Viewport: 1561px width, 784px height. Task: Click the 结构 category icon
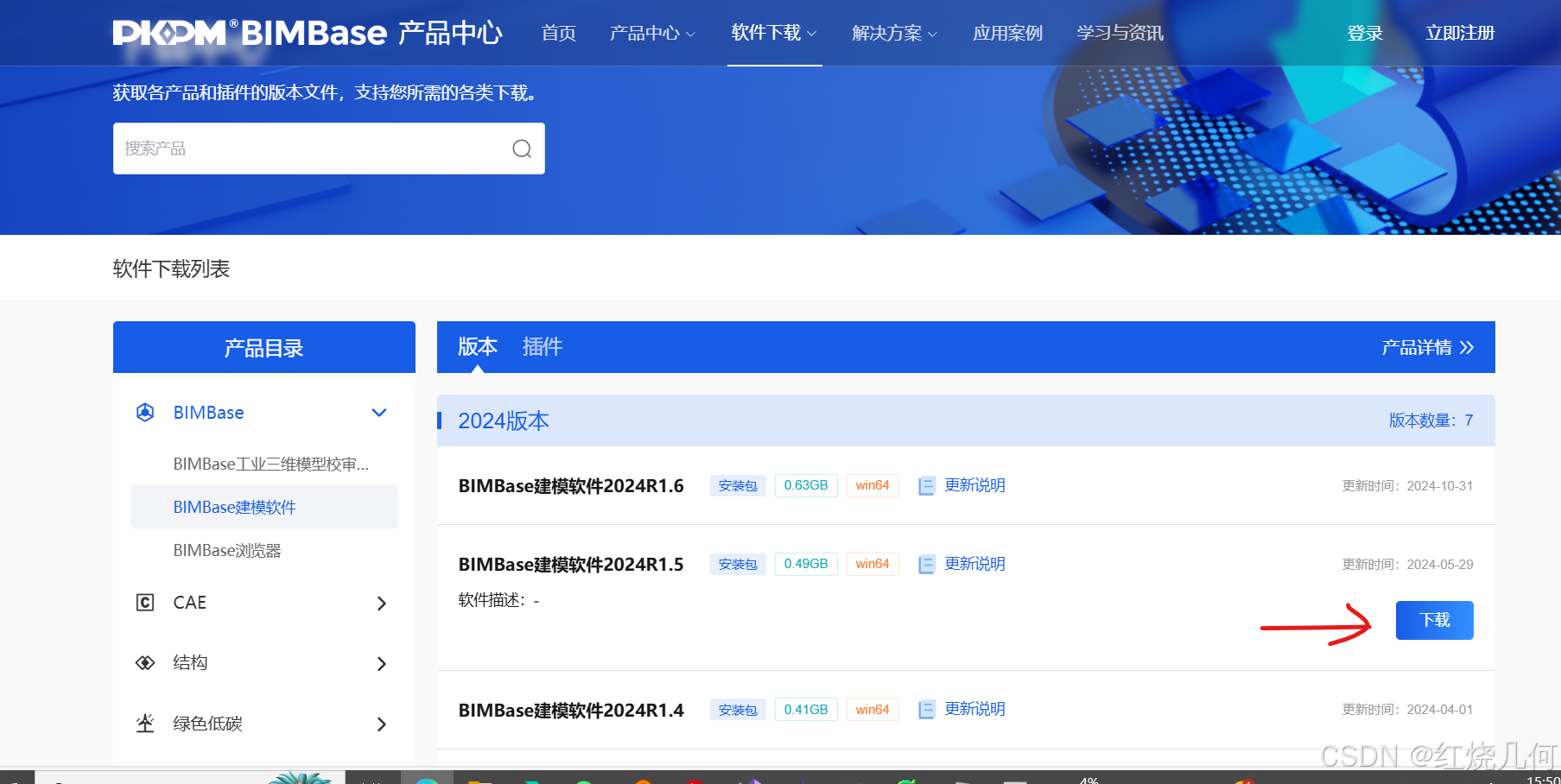pyautogui.click(x=145, y=663)
